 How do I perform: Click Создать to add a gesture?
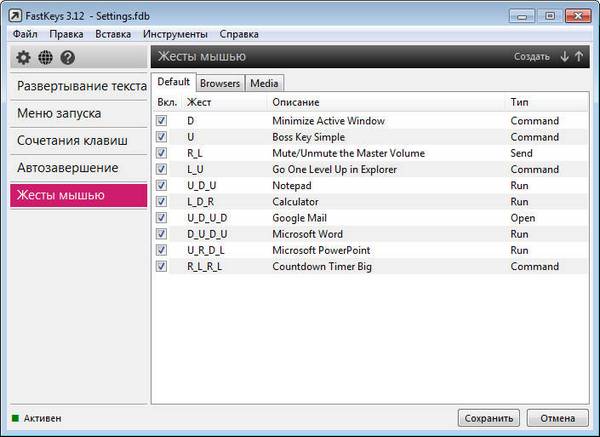(532, 57)
